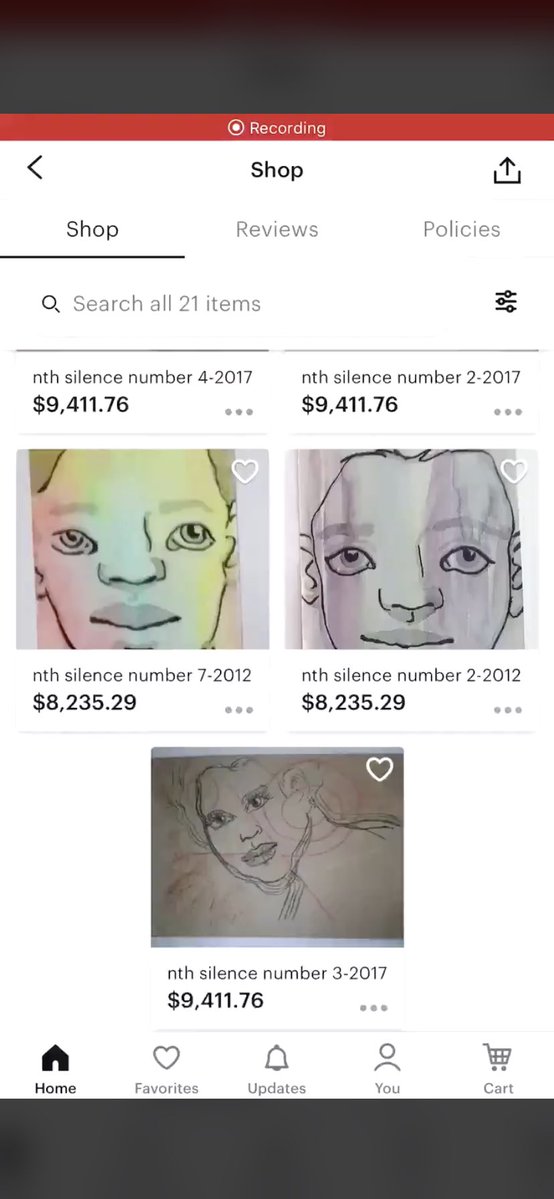This screenshot has width=554, height=1199.
Task: Open more options for number 2-2012
Action: click(507, 710)
